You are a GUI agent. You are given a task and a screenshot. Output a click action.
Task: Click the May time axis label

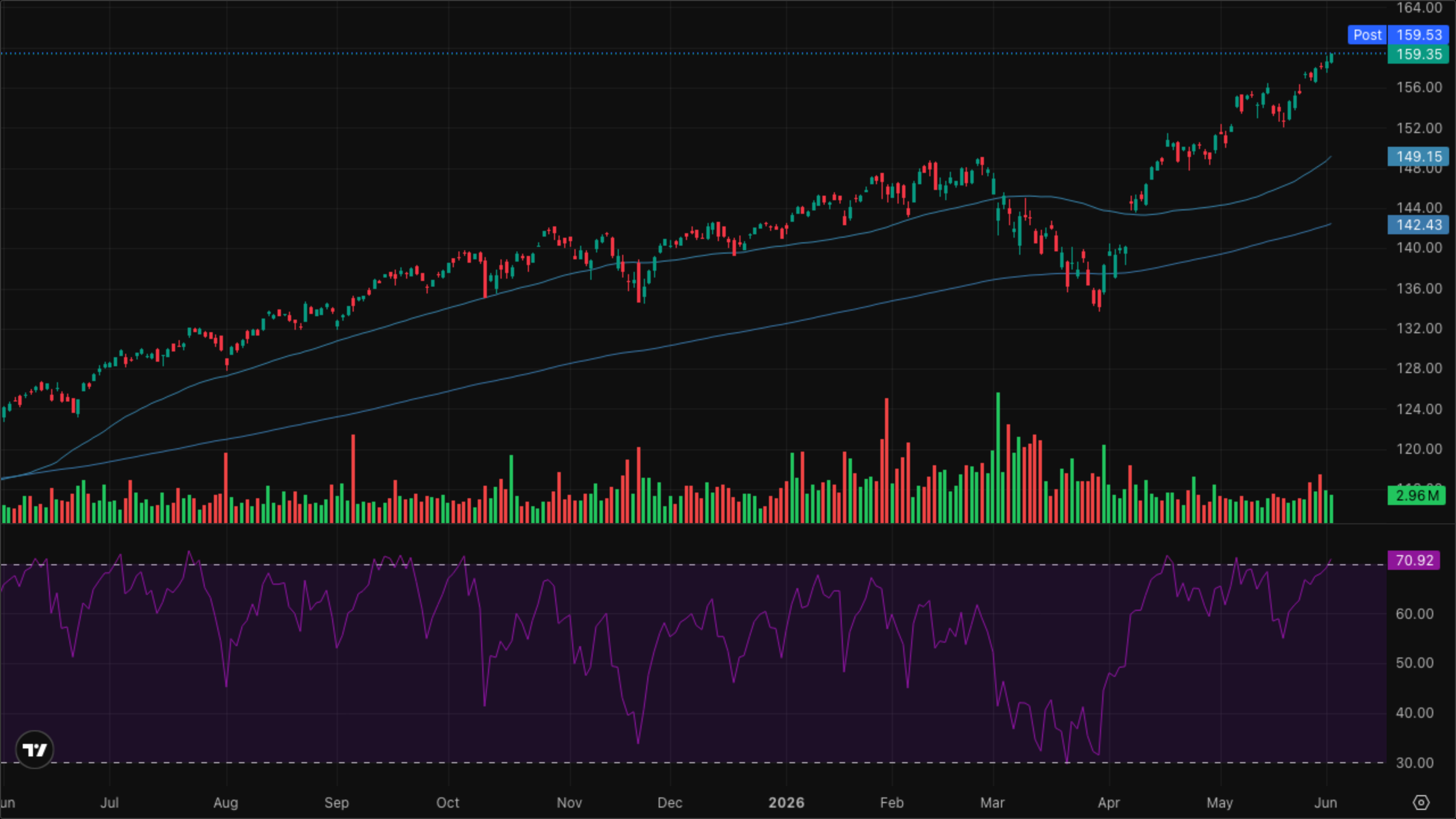point(1220,803)
